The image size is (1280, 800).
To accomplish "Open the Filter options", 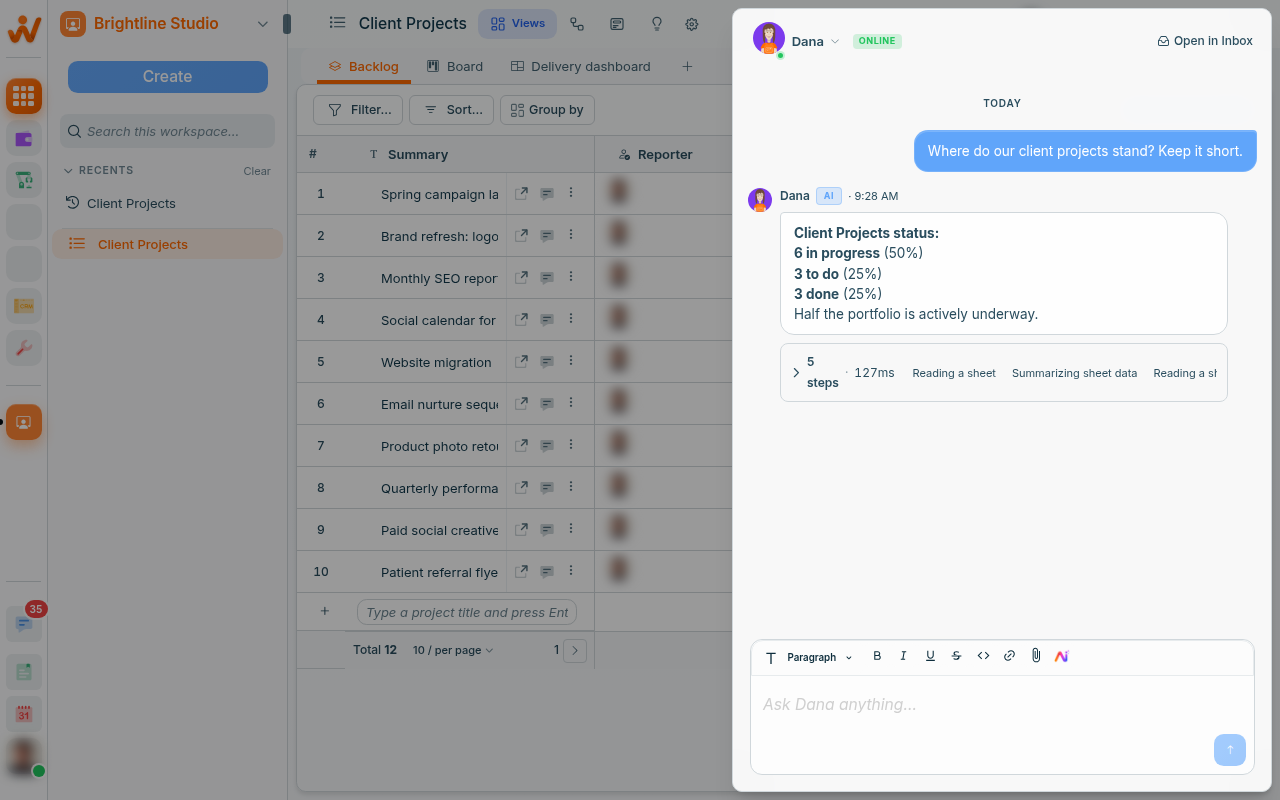I will 359,110.
